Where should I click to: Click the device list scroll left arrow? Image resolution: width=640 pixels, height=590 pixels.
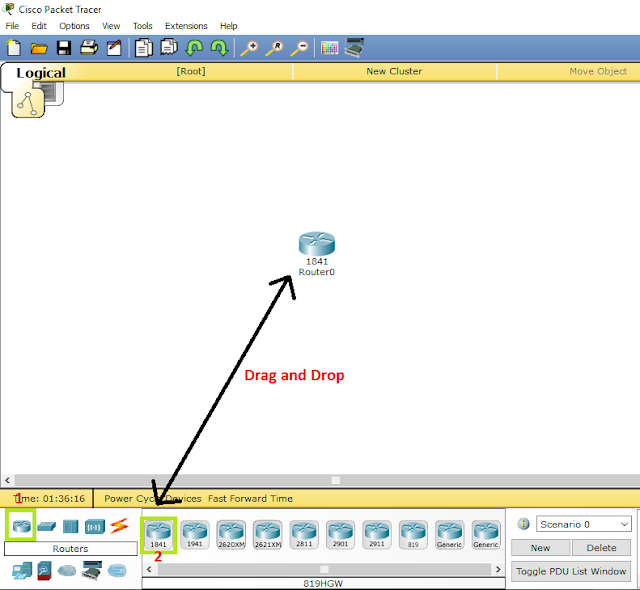pyautogui.click(x=149, y=569)
